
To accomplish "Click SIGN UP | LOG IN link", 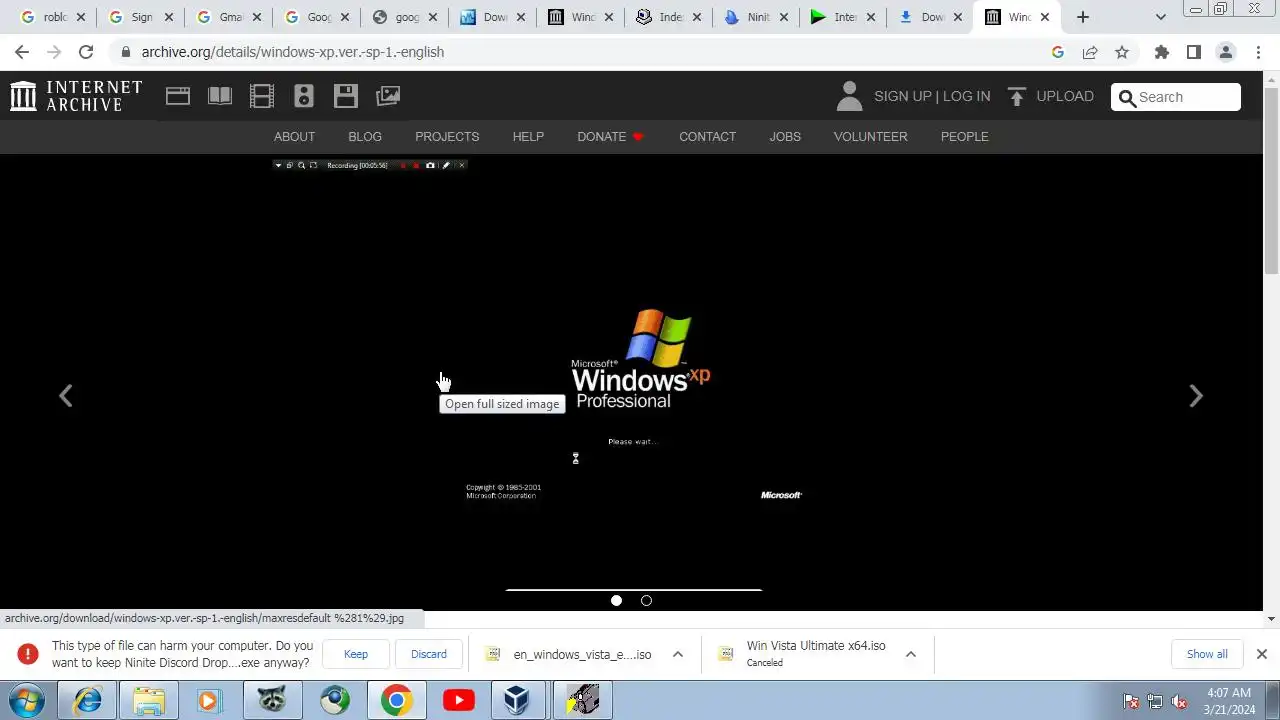I will click(932, 96).
